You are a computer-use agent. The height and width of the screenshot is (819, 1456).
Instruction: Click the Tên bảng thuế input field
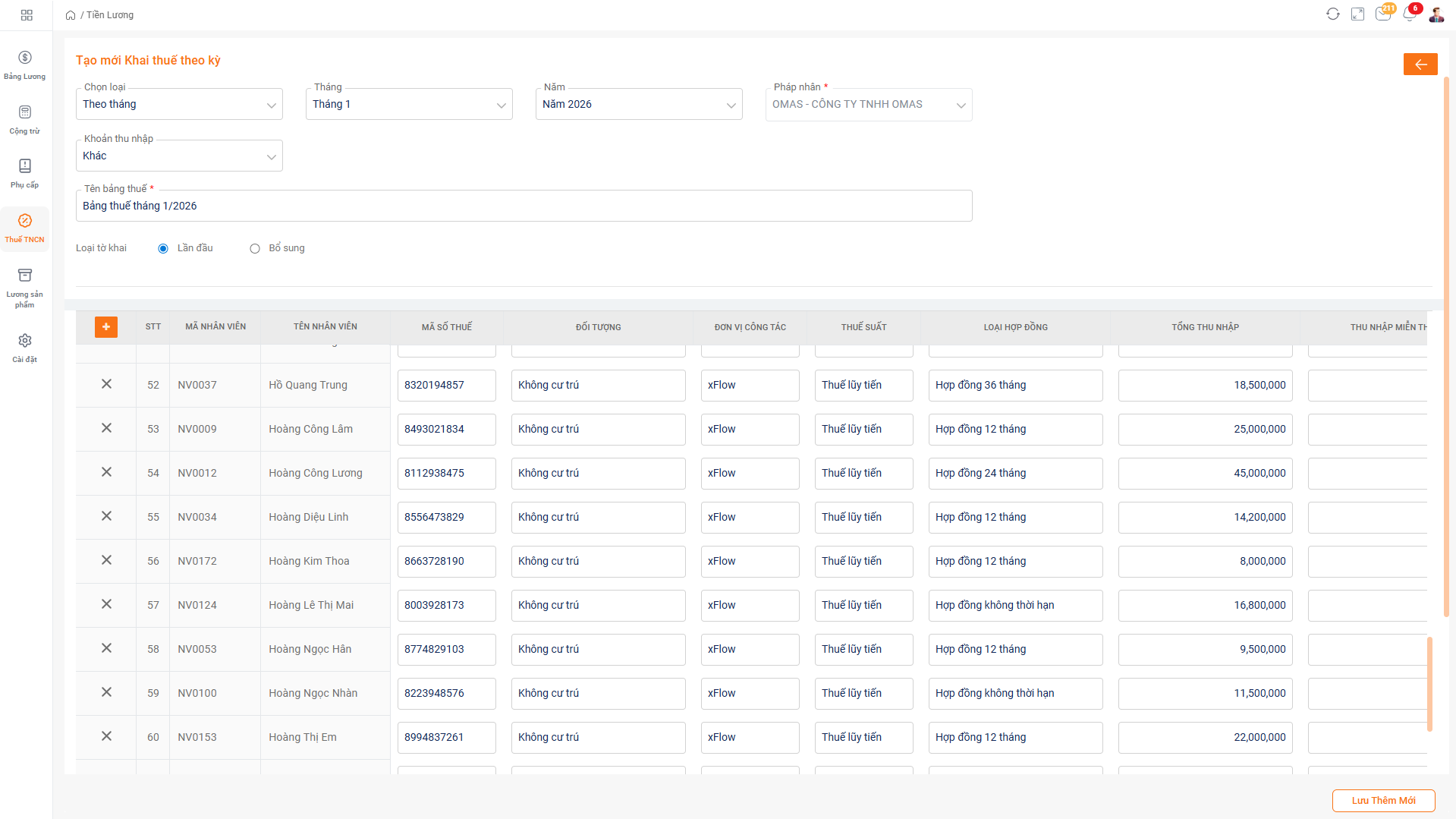point(524,206)
